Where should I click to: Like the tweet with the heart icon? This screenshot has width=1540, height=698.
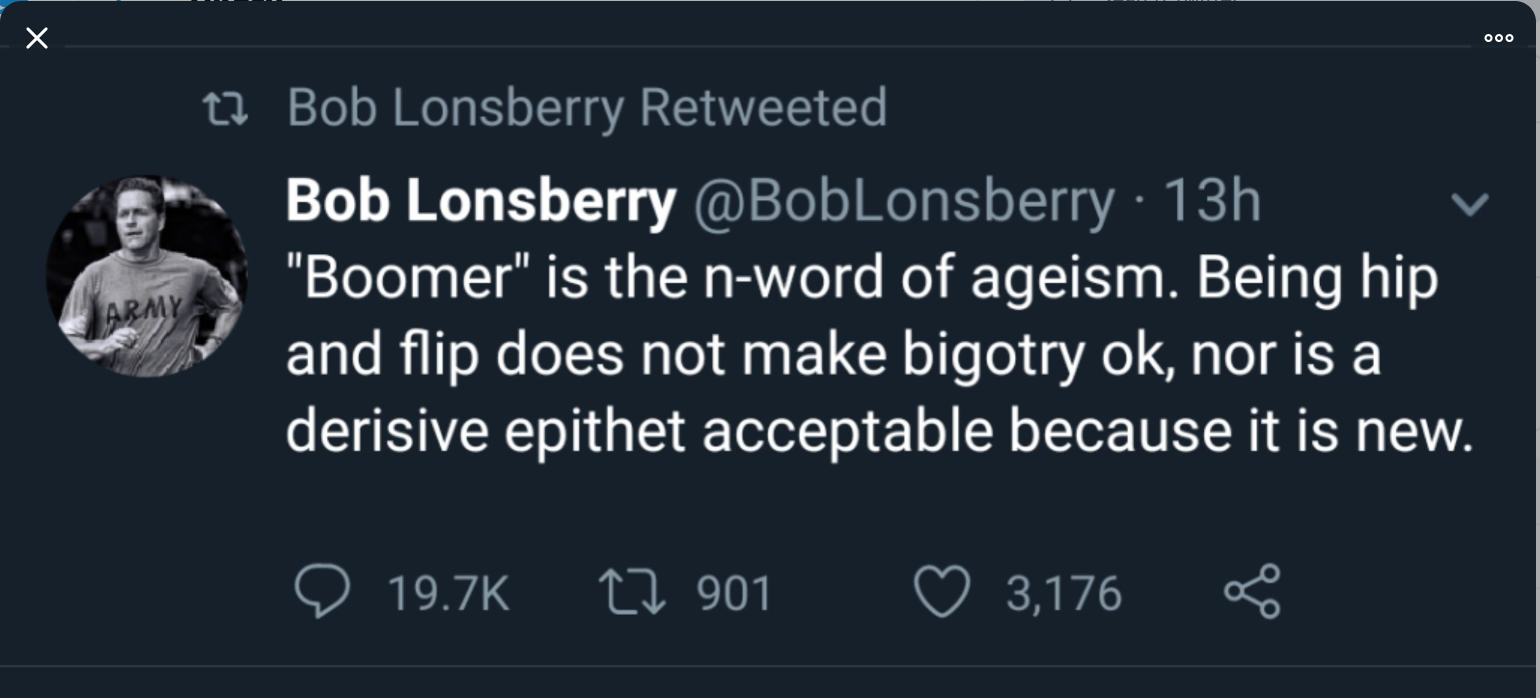tap(943, 592)
